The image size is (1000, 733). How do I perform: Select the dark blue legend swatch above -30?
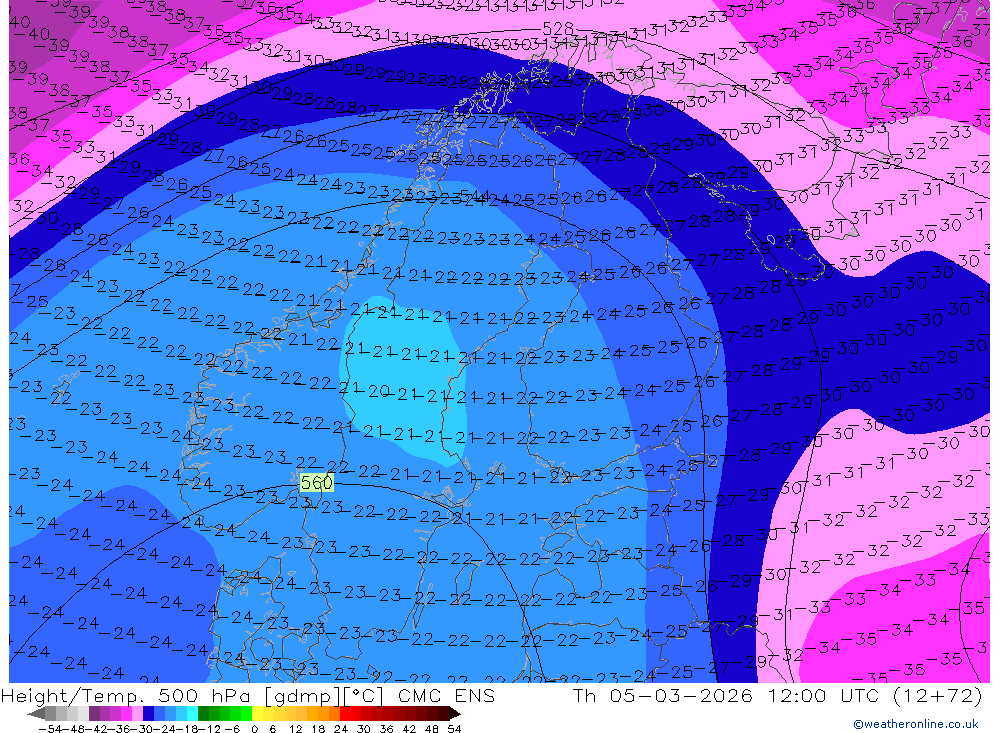pos(148,714)
